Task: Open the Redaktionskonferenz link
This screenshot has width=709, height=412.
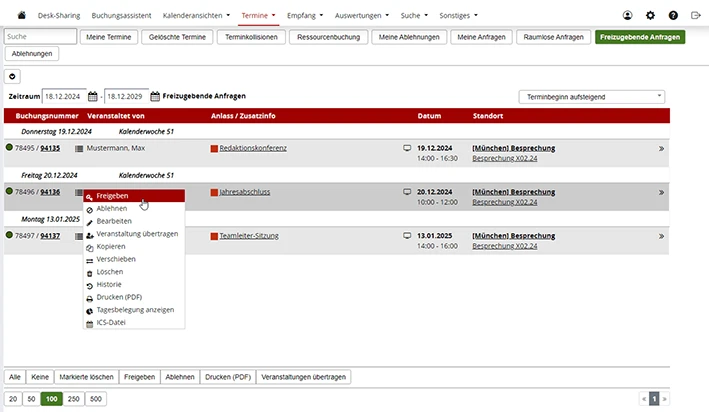Action: coord(253,148)
